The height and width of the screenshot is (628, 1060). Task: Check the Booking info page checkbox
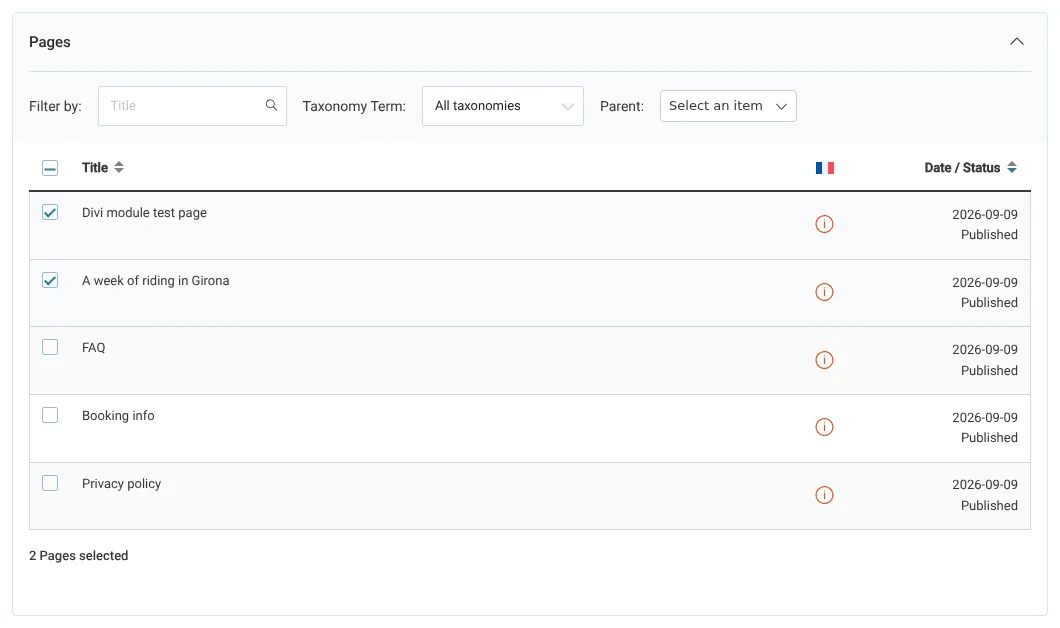pyautogui.click(x=50, y=415)
